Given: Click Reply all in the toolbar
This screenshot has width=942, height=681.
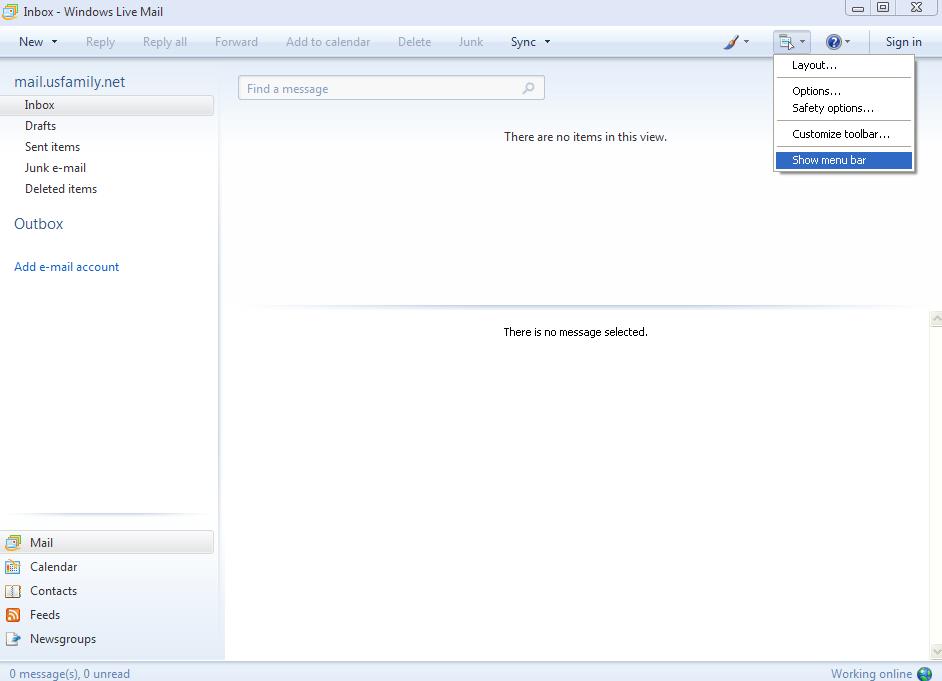Looking at the screenshot, I should coord(165,42).
